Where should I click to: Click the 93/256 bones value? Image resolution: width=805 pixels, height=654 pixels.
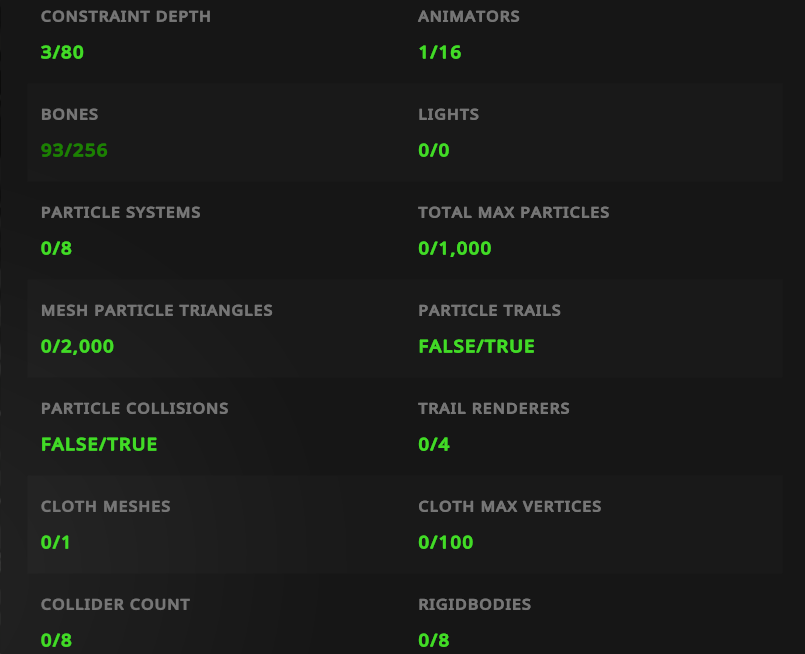click(74, 150)
